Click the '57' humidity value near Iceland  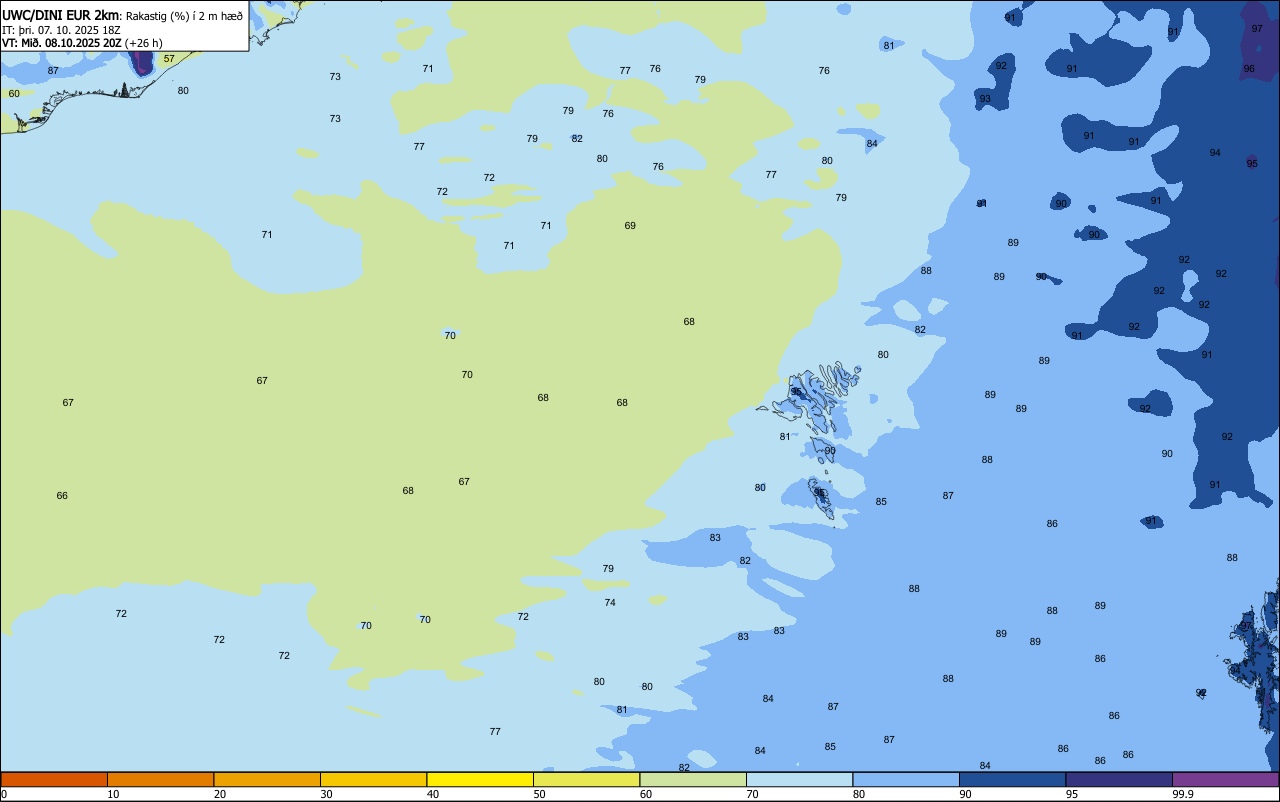click(169, 59)
